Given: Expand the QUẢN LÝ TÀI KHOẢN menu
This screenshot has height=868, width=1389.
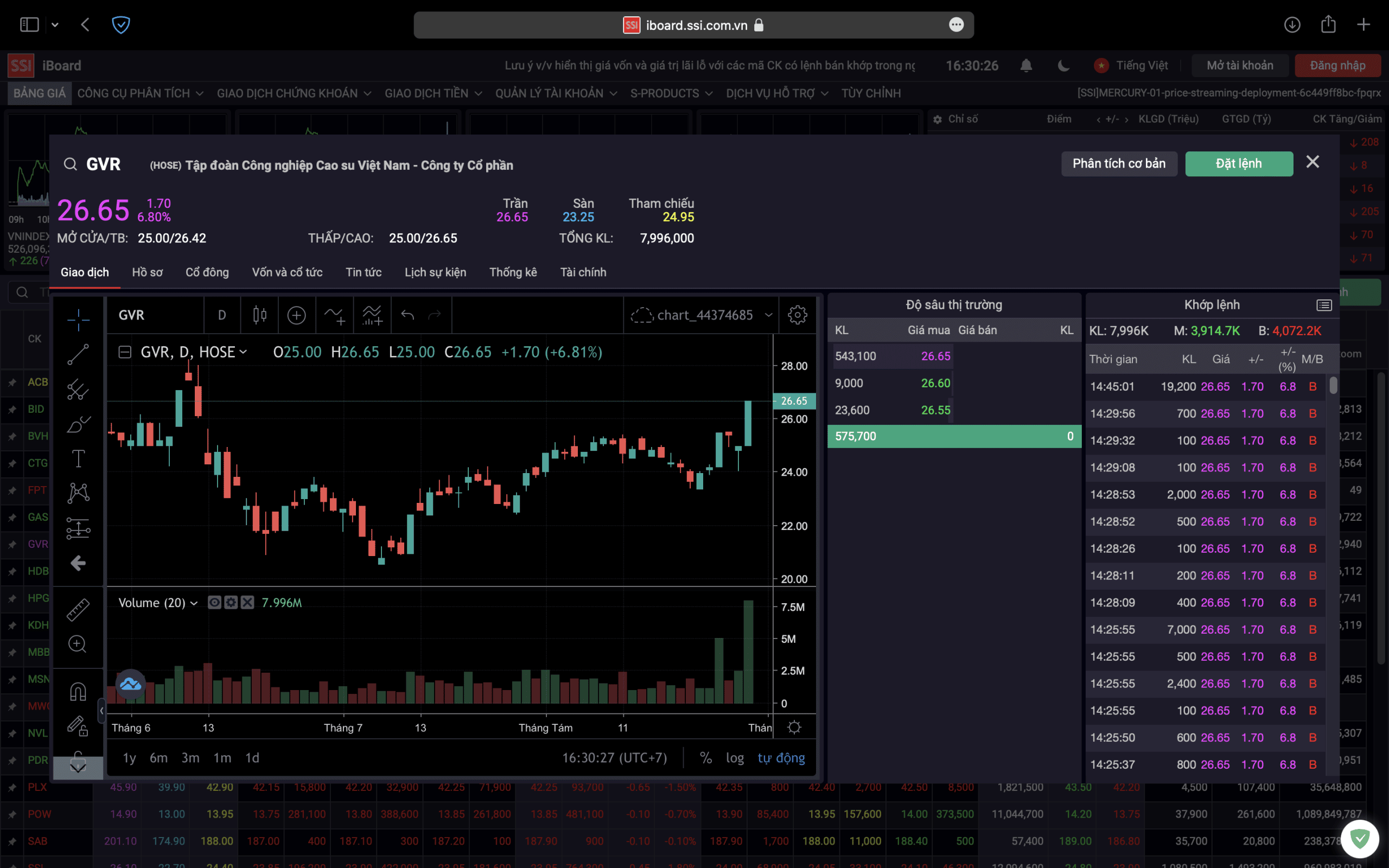Looking at the screenshot, I should tap(556, 93).
